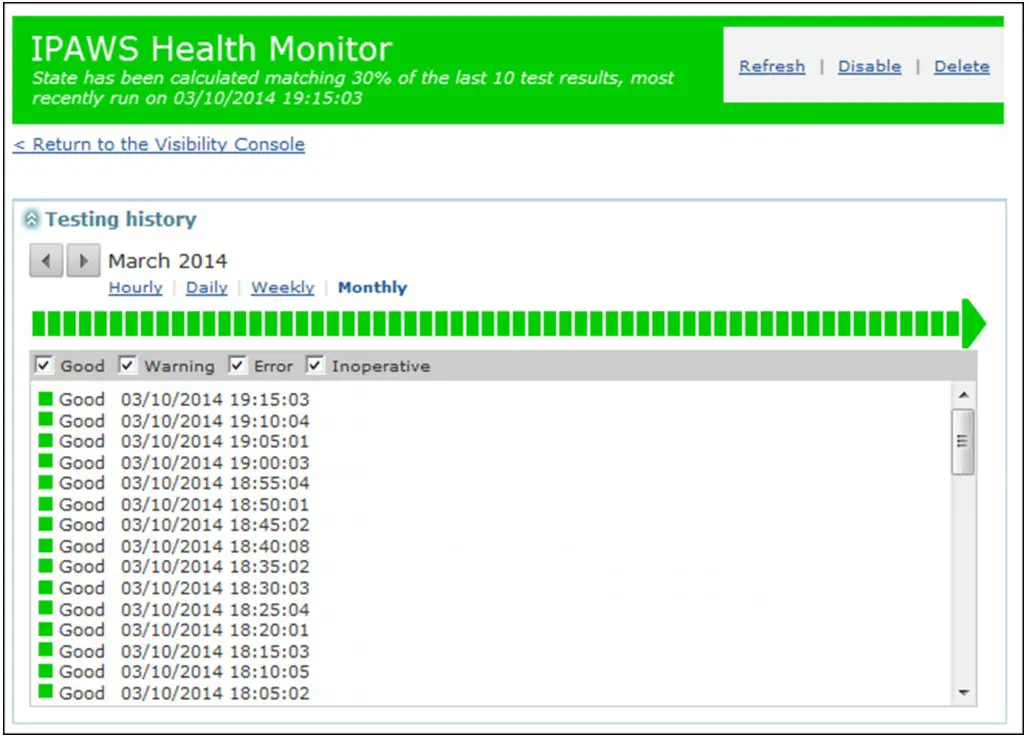
Task: Click green status square for 18:05:02 result
Action: [45, 692]
